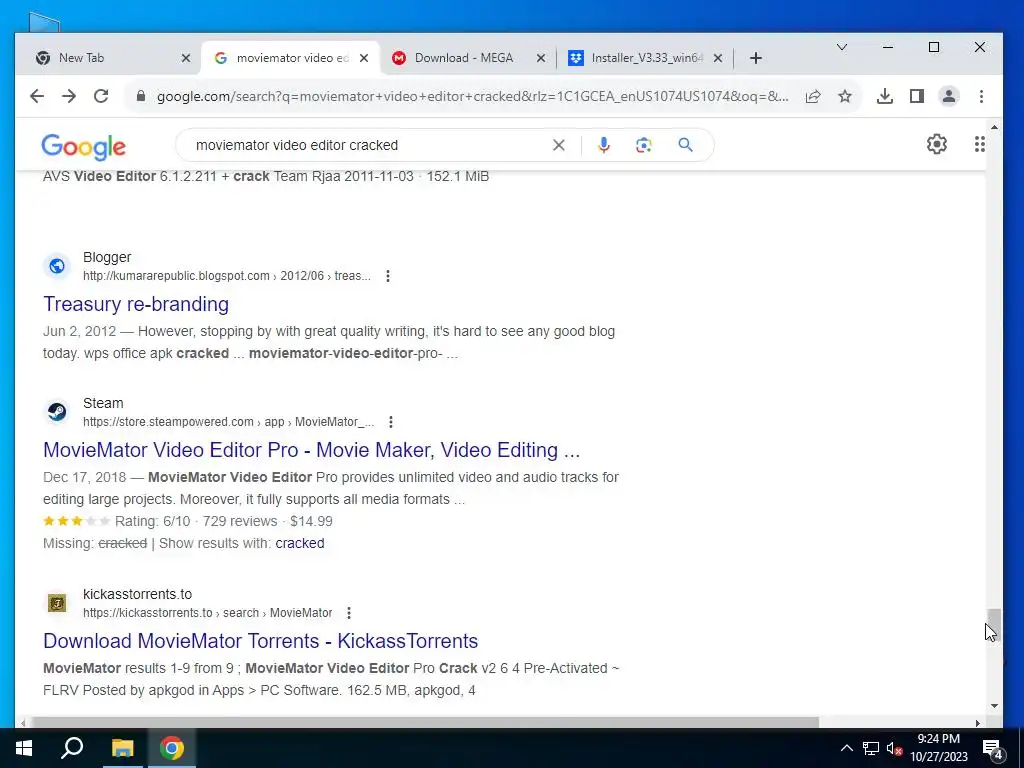Viewport: 1024px width, 768px height.
Task: Share this page from the address bar
Action: coord(813,97)
